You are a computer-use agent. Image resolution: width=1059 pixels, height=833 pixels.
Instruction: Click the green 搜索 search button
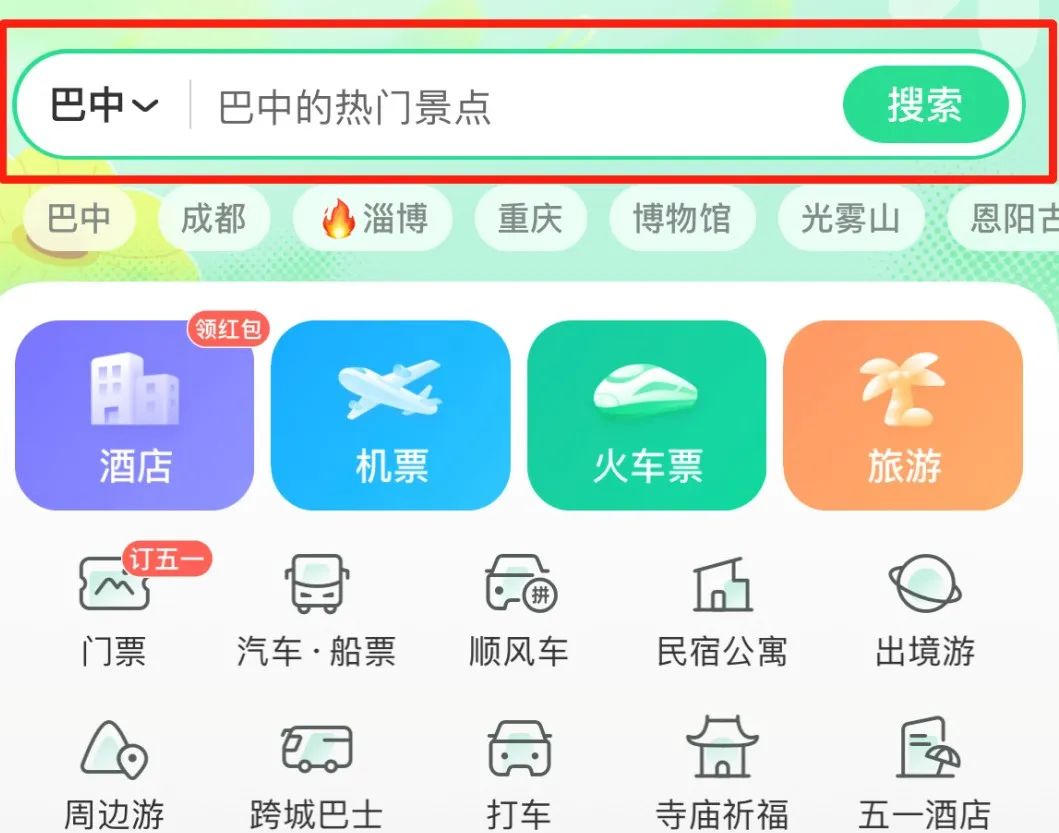[925, 105]
